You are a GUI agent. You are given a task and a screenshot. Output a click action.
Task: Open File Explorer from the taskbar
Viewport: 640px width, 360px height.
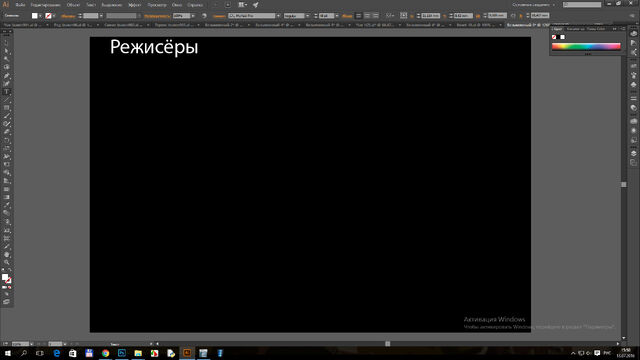click(x=138, y=353)
